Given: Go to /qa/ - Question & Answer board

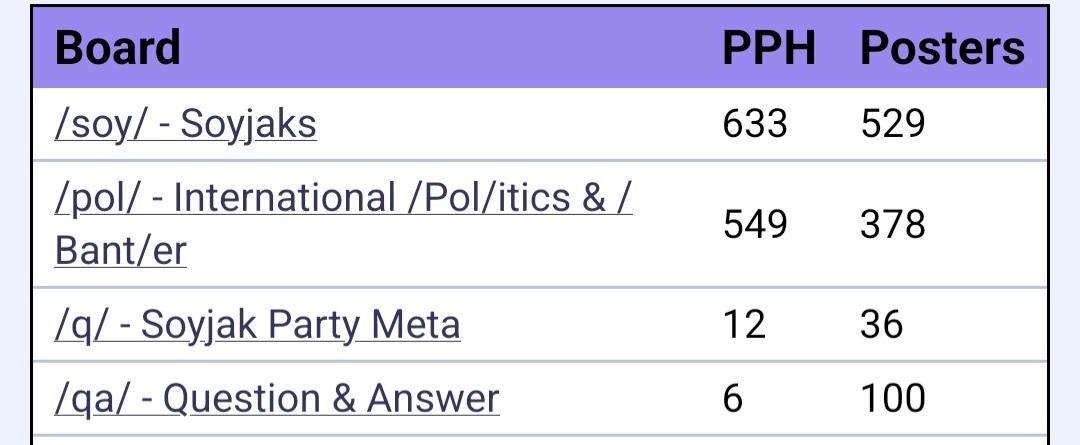Looking at the screenshot, I should tap(277, 399).
